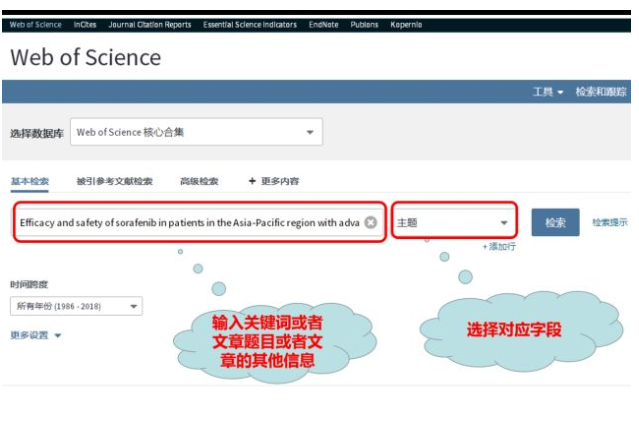Open the database selector Web of Science 核心合集
The height and width of the screenshot is (437, 639).
tap(196, 132)
